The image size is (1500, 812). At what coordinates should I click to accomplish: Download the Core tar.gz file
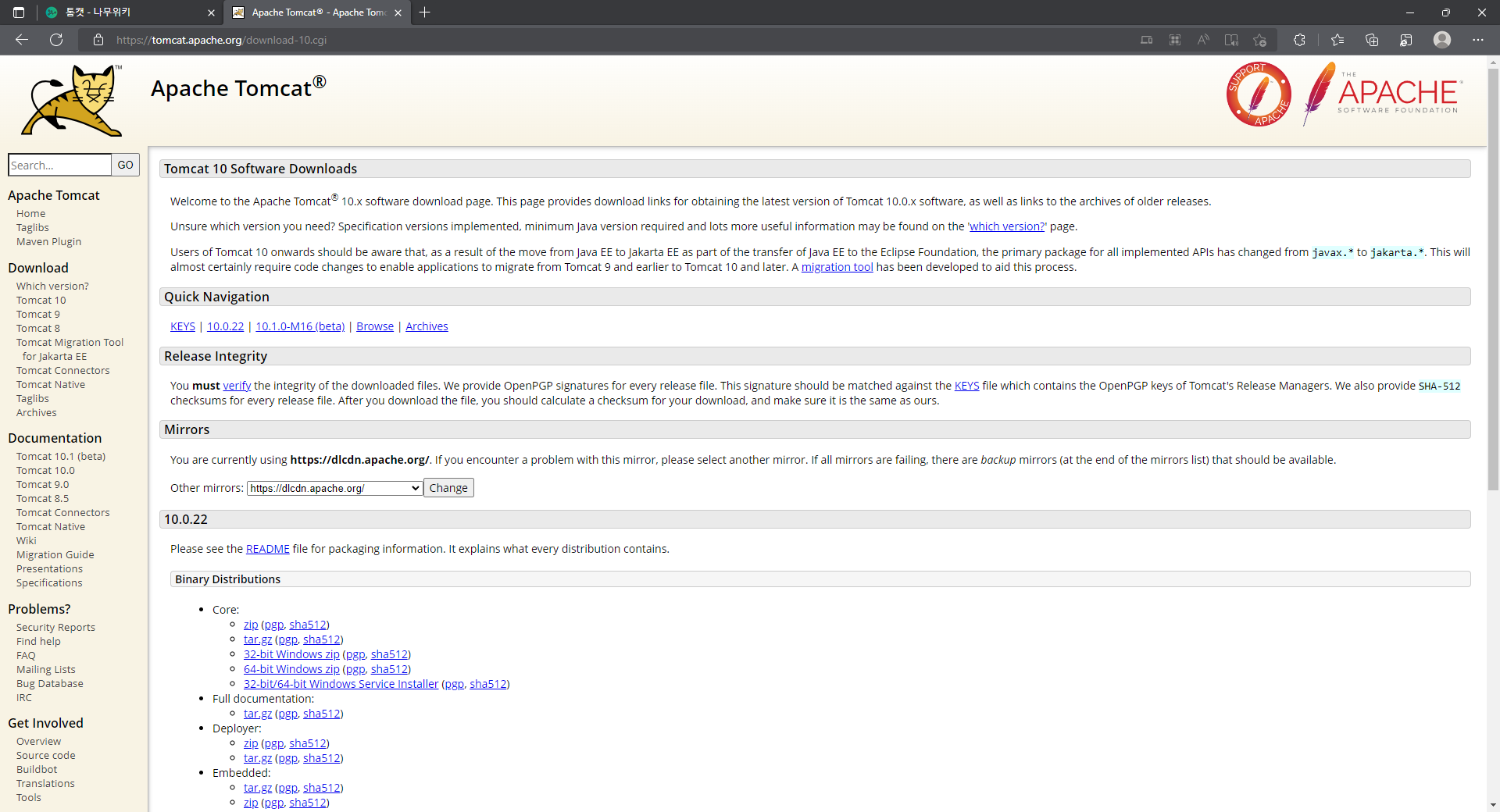(258, 639)
